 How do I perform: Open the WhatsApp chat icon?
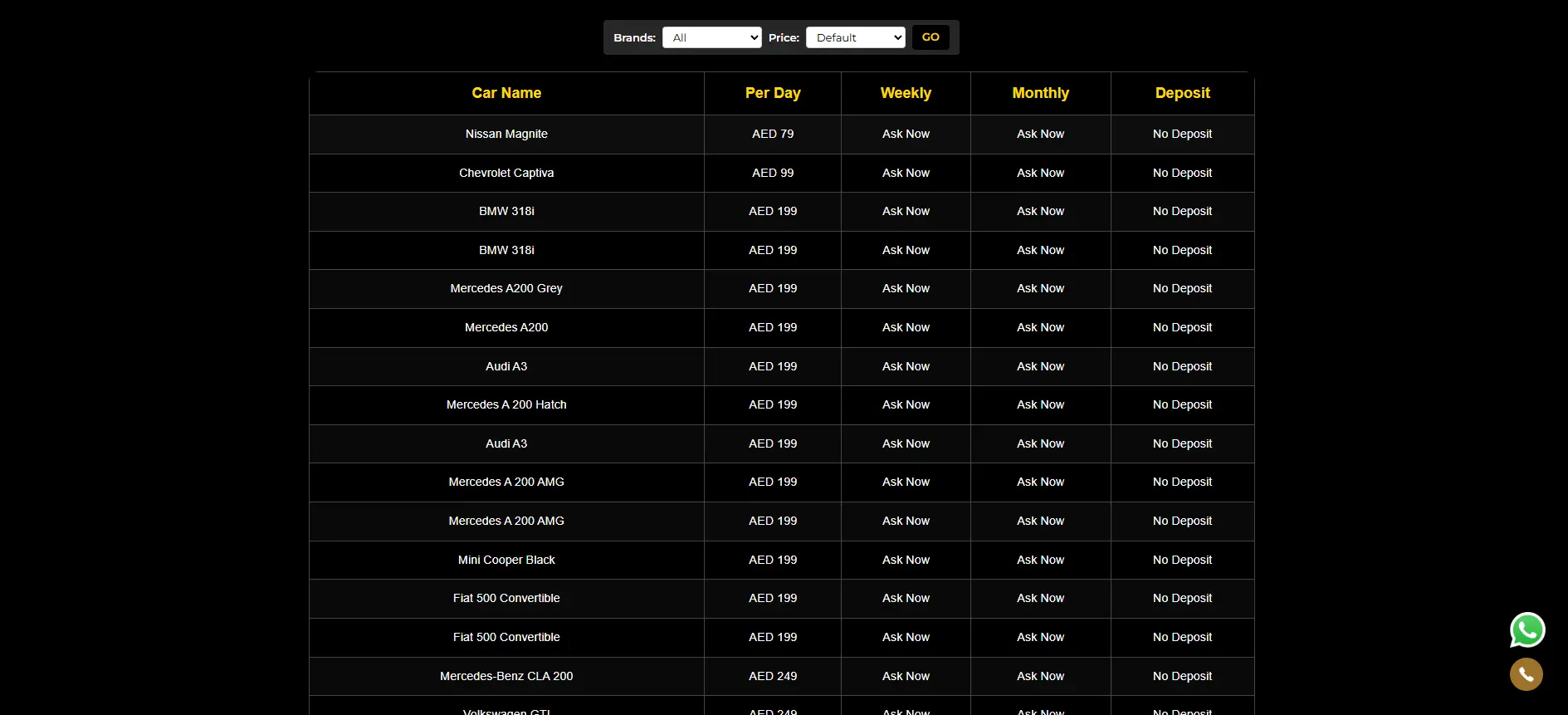[1526, 630]
